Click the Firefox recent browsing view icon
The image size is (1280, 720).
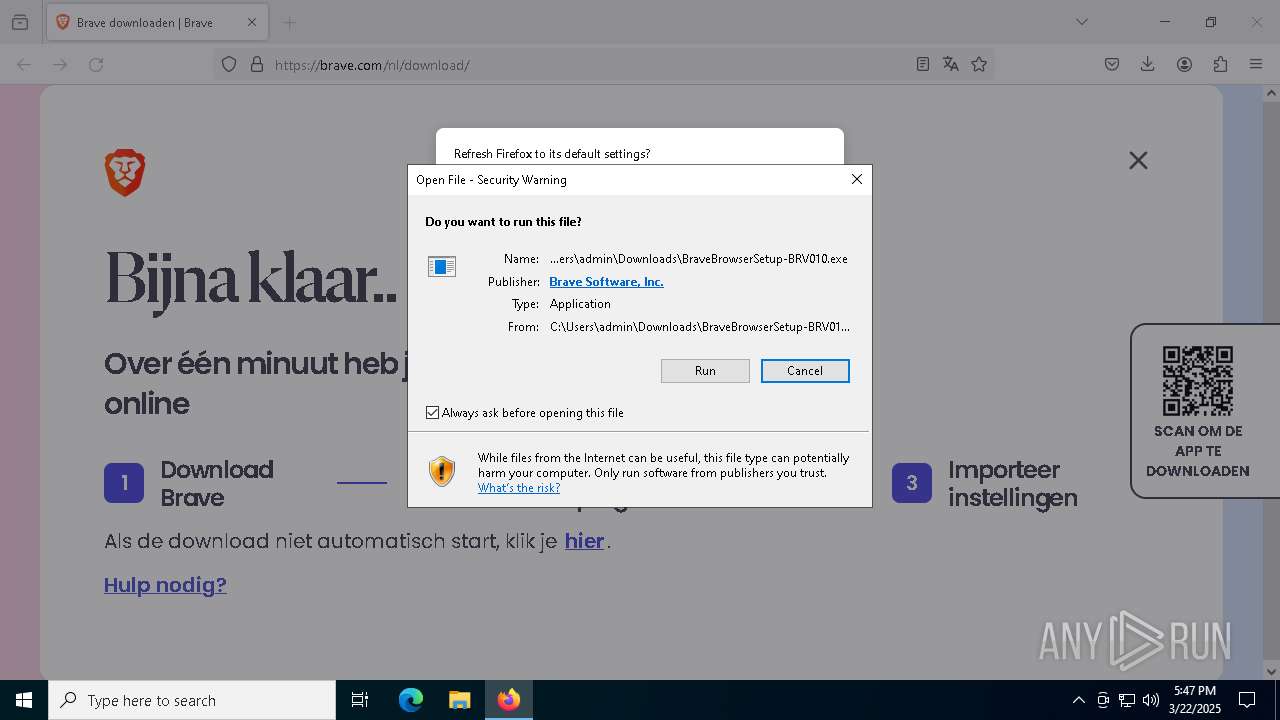[20, 22]
